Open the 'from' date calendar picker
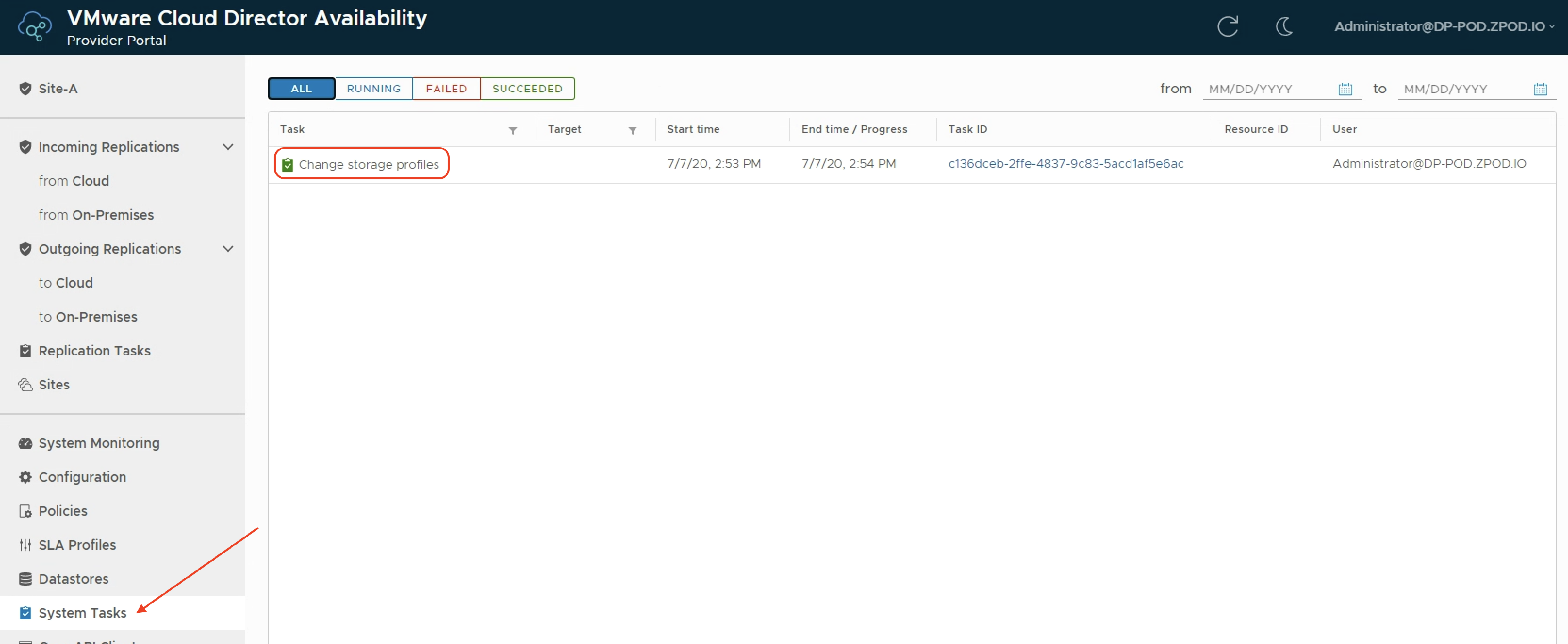This screenshot has height=644, width=1568. pyautogui.click(x=1345, y=90)
